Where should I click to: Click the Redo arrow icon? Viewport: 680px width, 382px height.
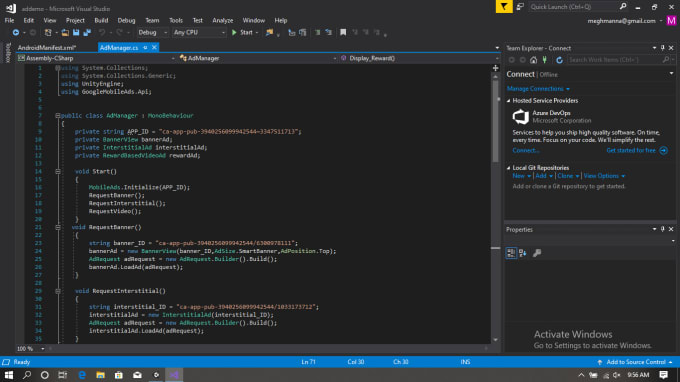pos(119,33)
